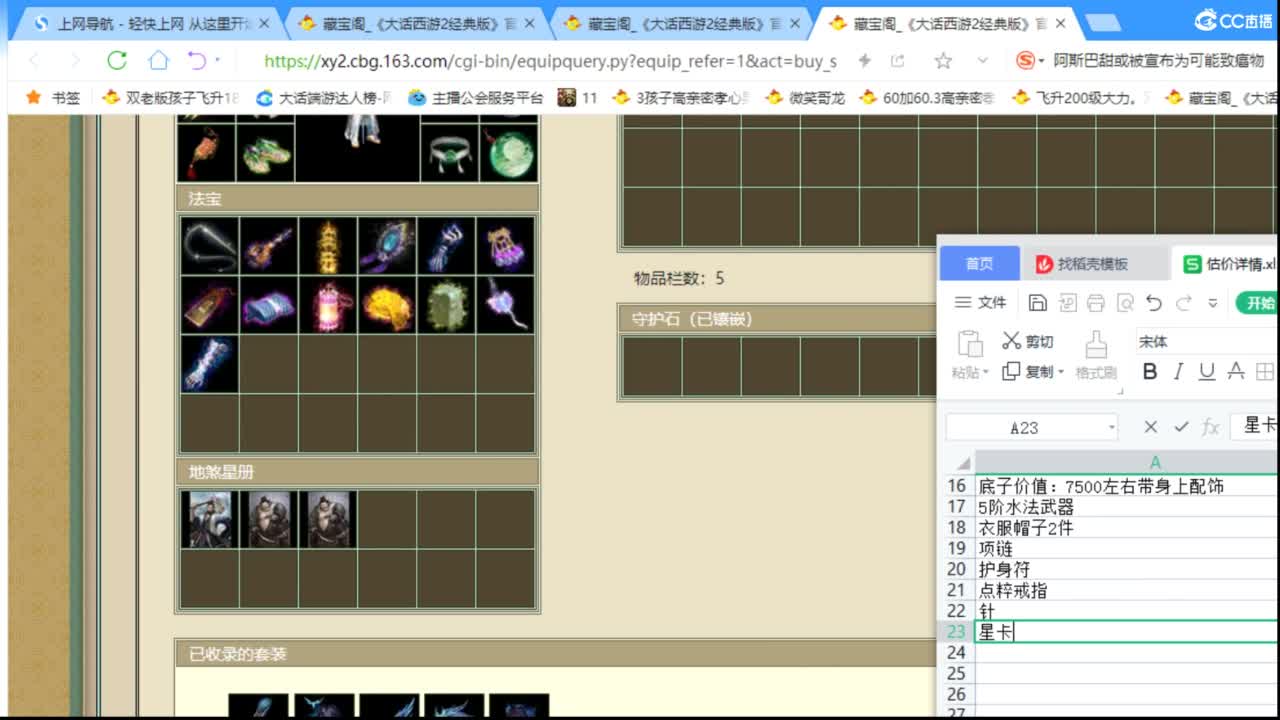Switch to the 上网导航 browser tab
This screenshot has height=720, width=1280.
150,23
